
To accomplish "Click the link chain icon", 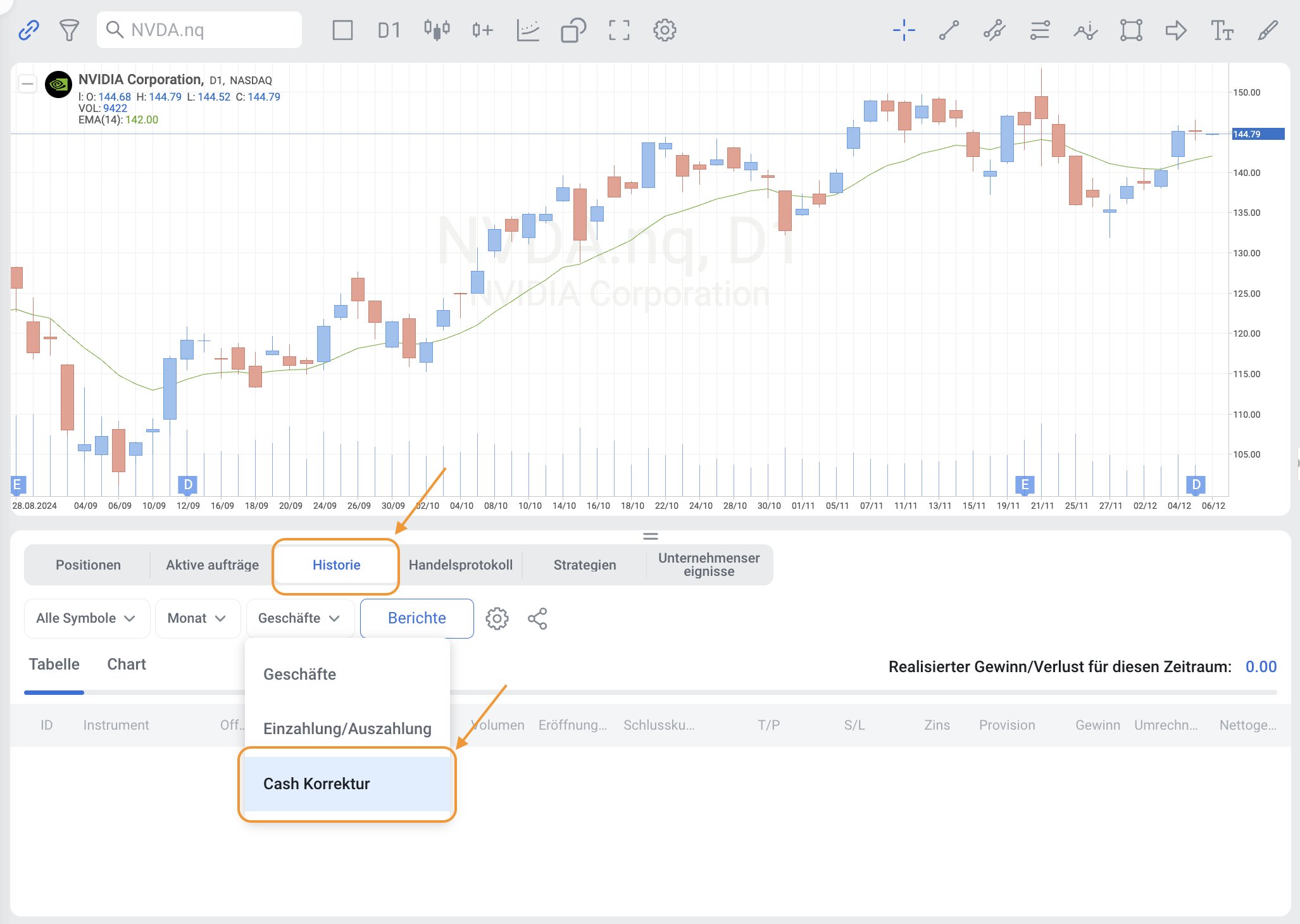I will pos(28,30).
